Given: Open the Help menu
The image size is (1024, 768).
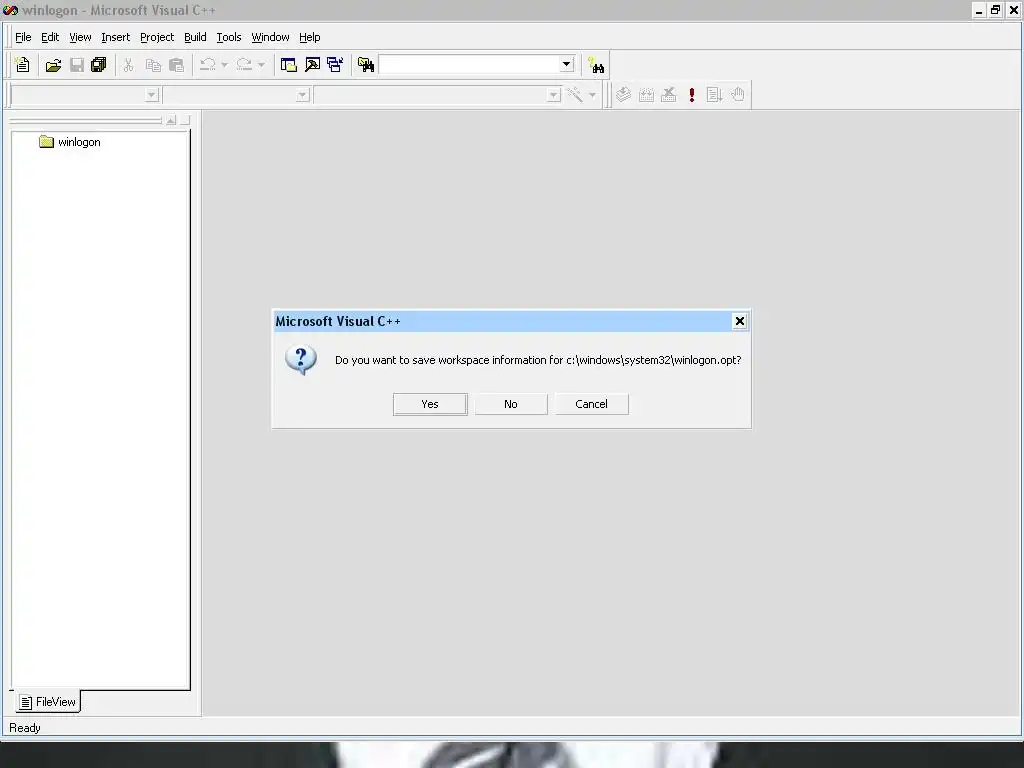Looking at the screenshot, I should (x=310, y=37).
